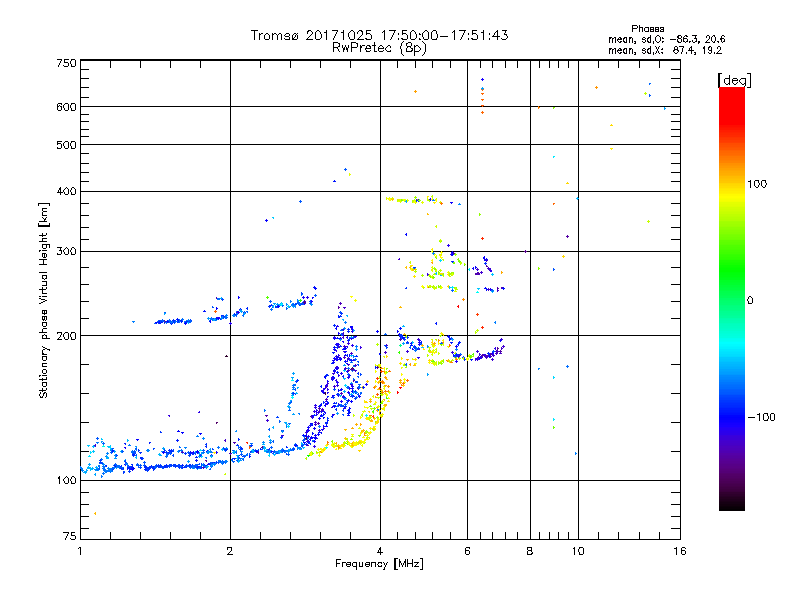Select the 'mean, sd,X: 87.4, 19.2' line

665,51
